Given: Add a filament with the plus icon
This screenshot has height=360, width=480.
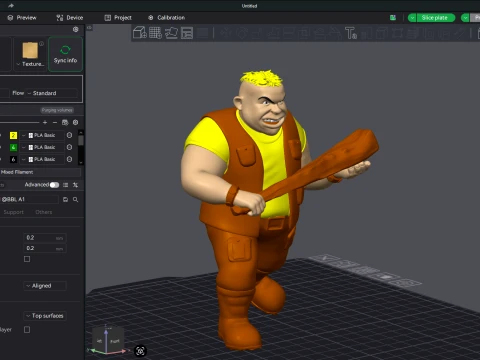Looking at the screenshot, I should click(45, 122).
